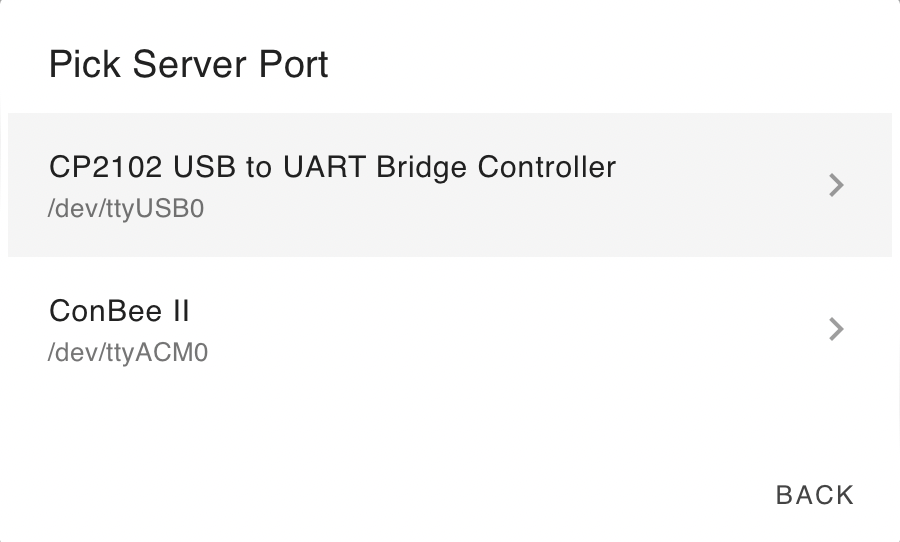The image size is (900, 542).
Task: Choose the ConBee II list row
Action: [x=450, y=329]
